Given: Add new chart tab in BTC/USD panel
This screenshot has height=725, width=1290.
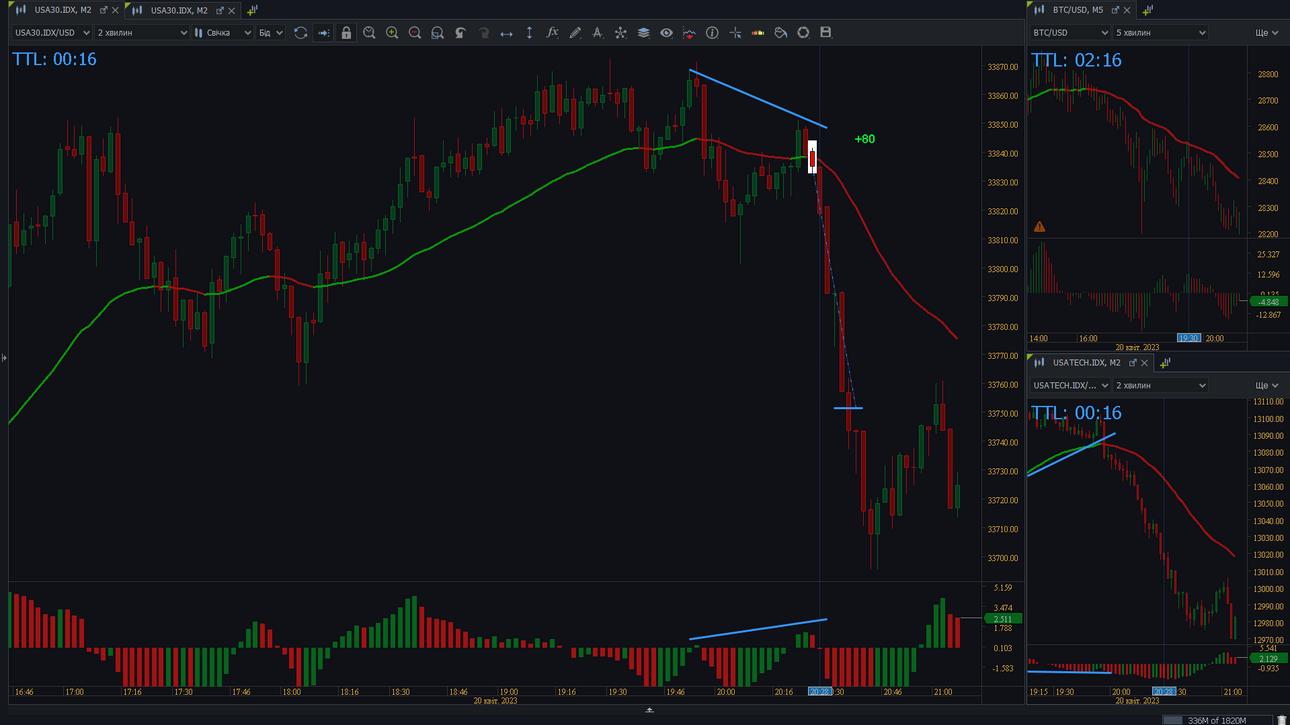Looking at the screenshot, I should click(1147, 10).
